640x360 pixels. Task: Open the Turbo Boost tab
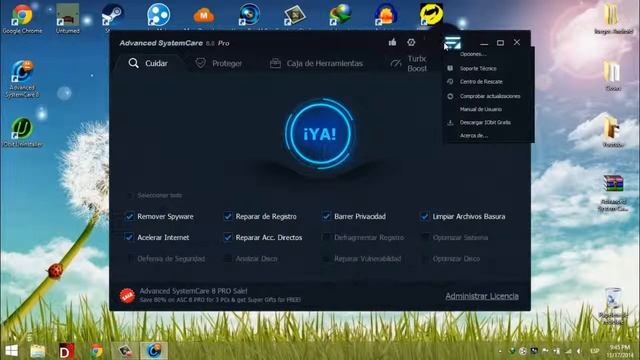point(409,63)
